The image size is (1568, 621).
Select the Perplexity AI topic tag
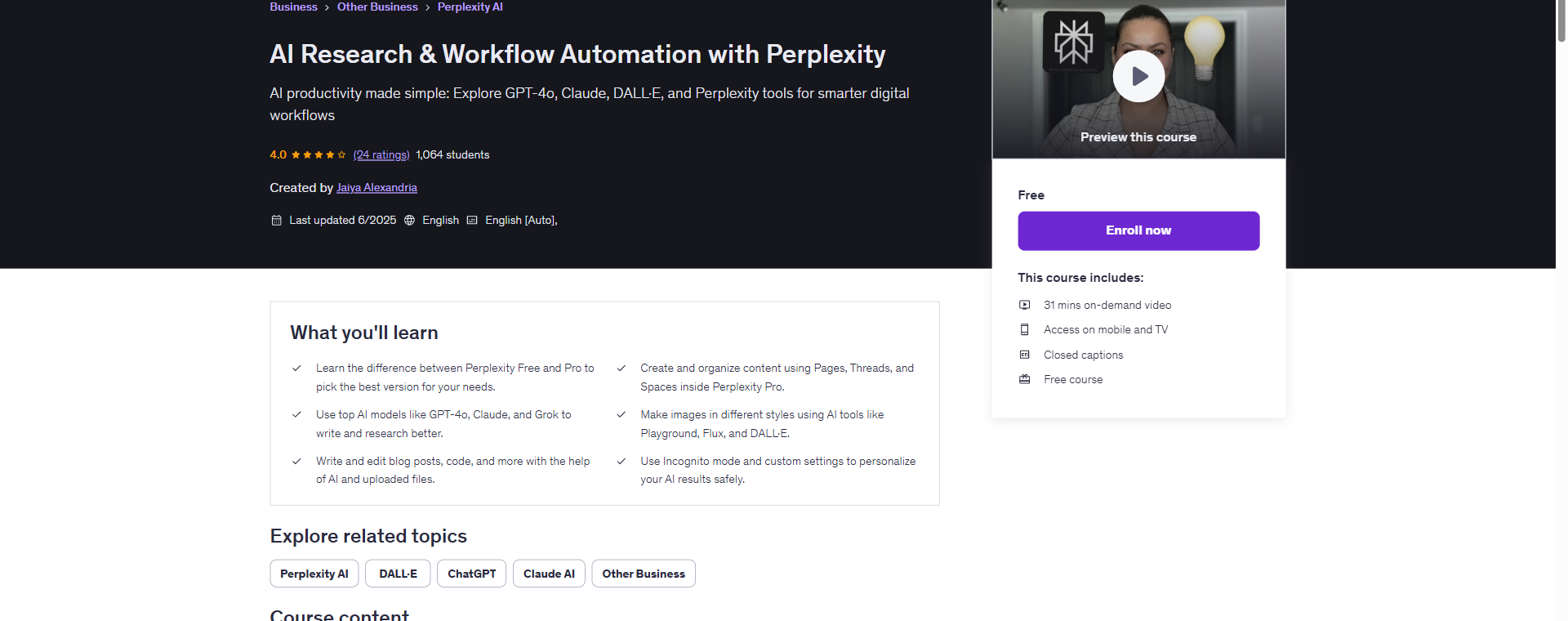coord(314,573)
